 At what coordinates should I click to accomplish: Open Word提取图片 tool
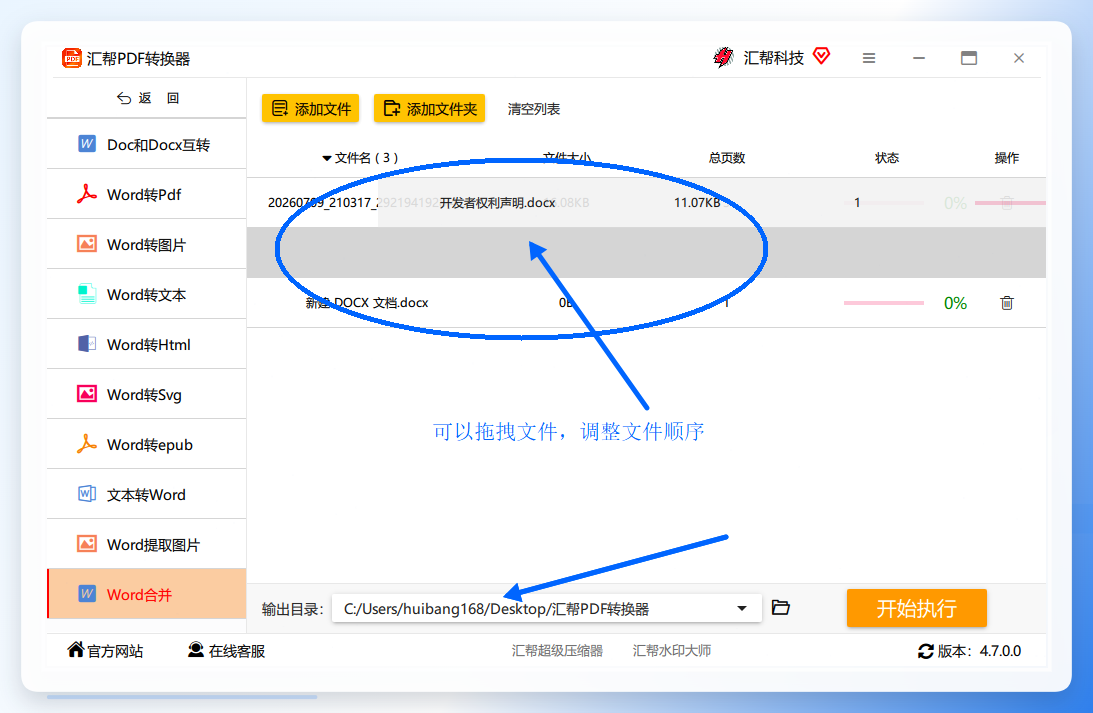pos(147,544)
